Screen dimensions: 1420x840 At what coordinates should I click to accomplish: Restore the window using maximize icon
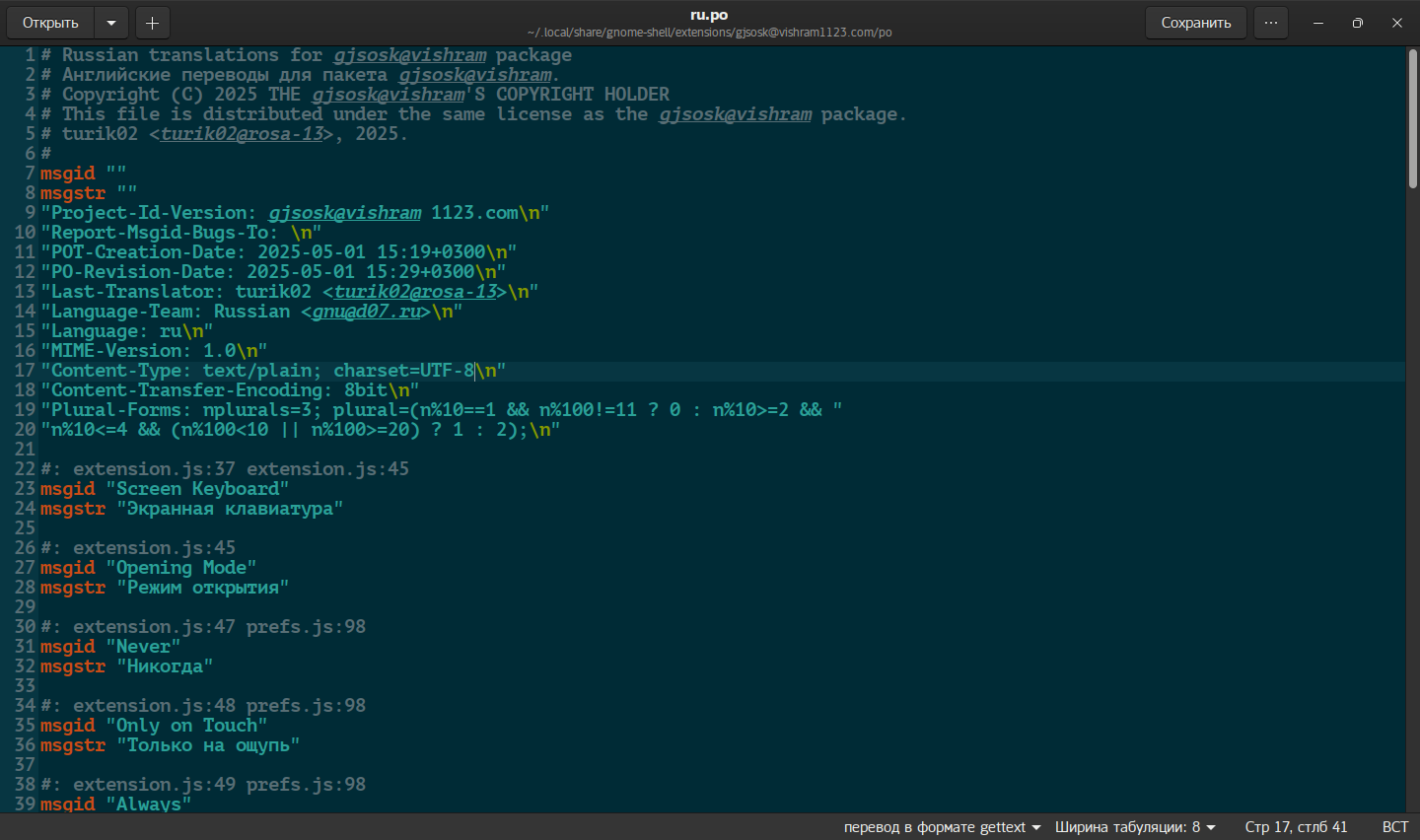[x=1358, y=23]
